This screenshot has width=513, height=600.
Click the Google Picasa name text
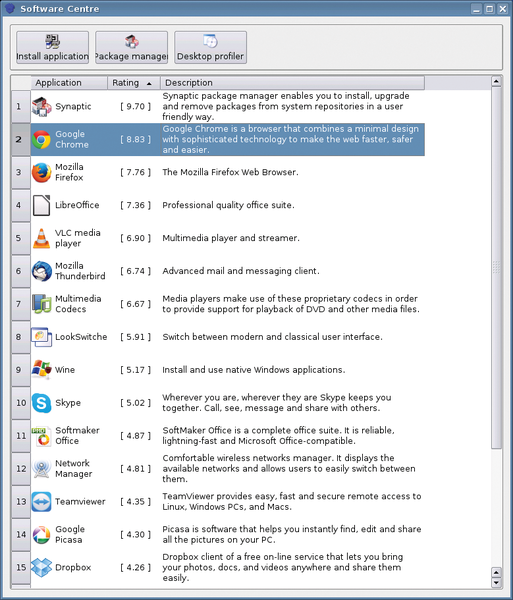tap(70, 534)
